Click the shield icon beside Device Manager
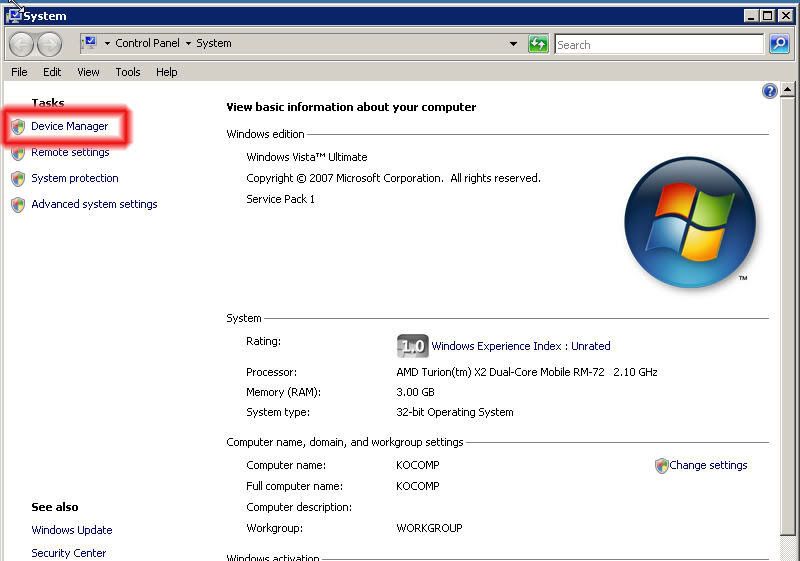800x561 pixels. point(18,126)
